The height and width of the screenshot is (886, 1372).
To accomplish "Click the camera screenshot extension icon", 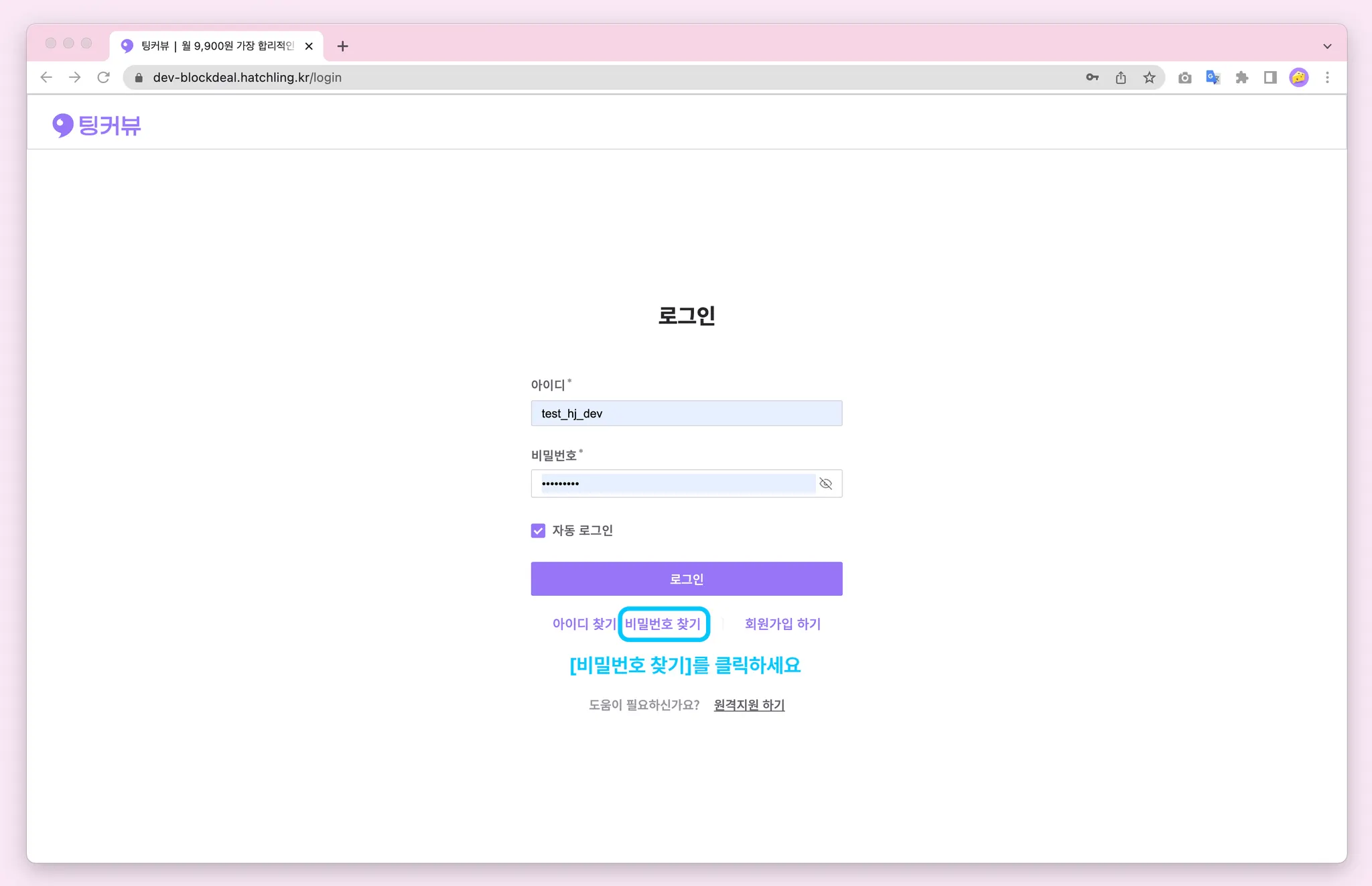I will click(1184, 78).
